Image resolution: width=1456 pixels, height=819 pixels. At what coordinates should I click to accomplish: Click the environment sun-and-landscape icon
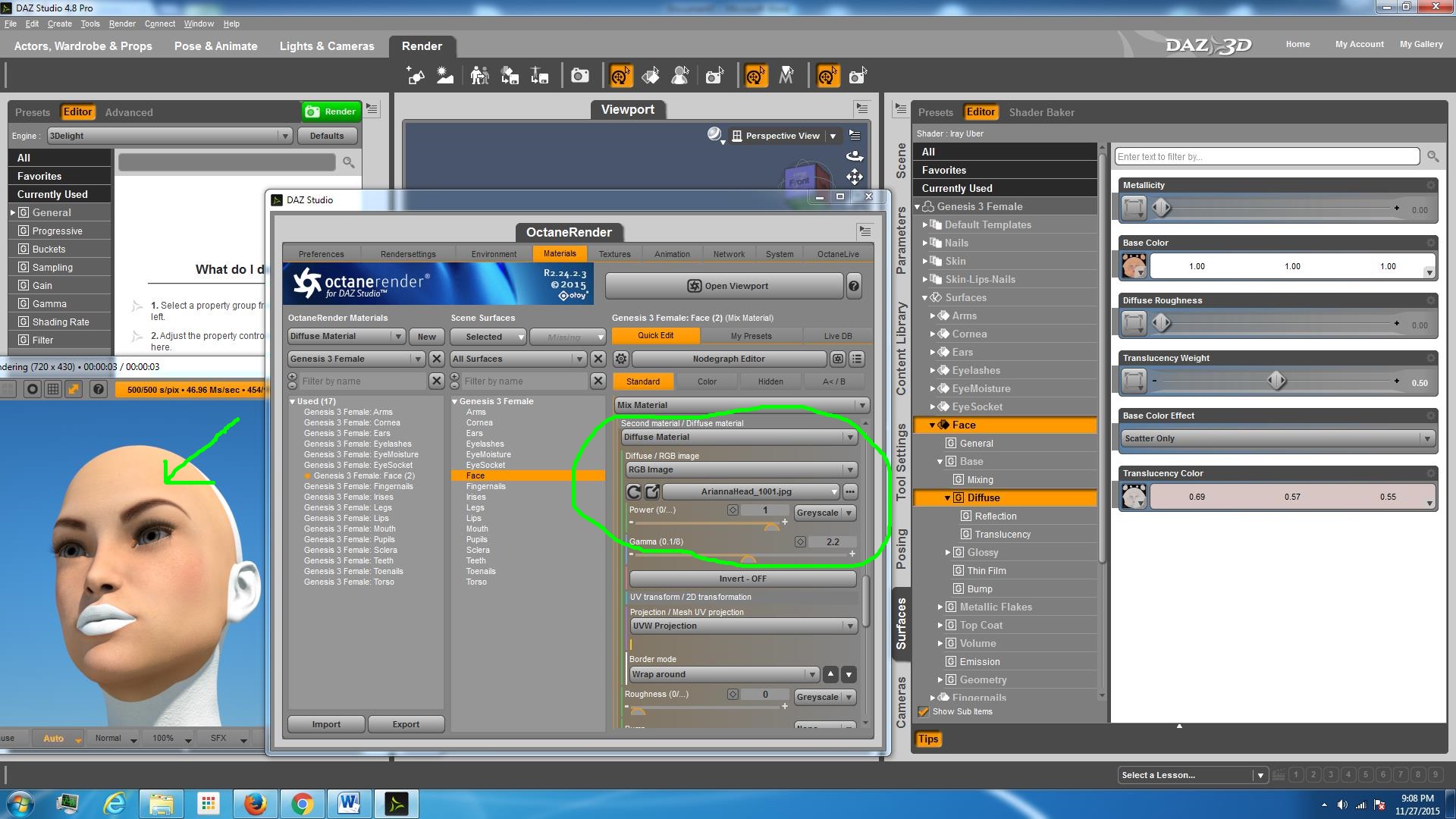445,76
